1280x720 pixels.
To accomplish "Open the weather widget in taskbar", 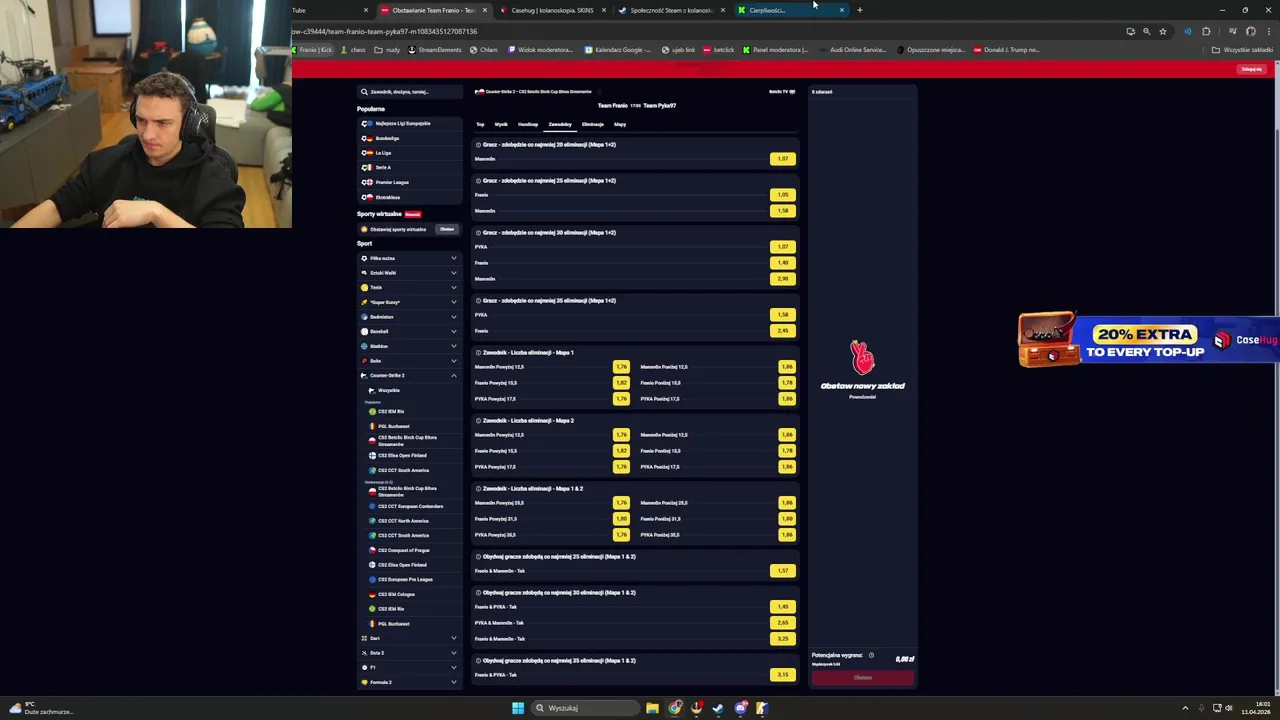I will point(40,708).
